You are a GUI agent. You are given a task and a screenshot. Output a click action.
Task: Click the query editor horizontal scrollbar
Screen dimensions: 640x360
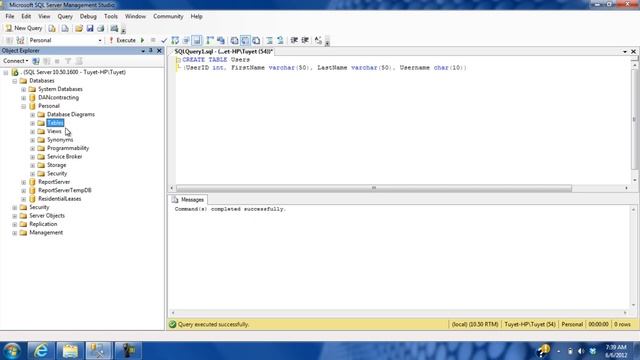click(373, 188)
